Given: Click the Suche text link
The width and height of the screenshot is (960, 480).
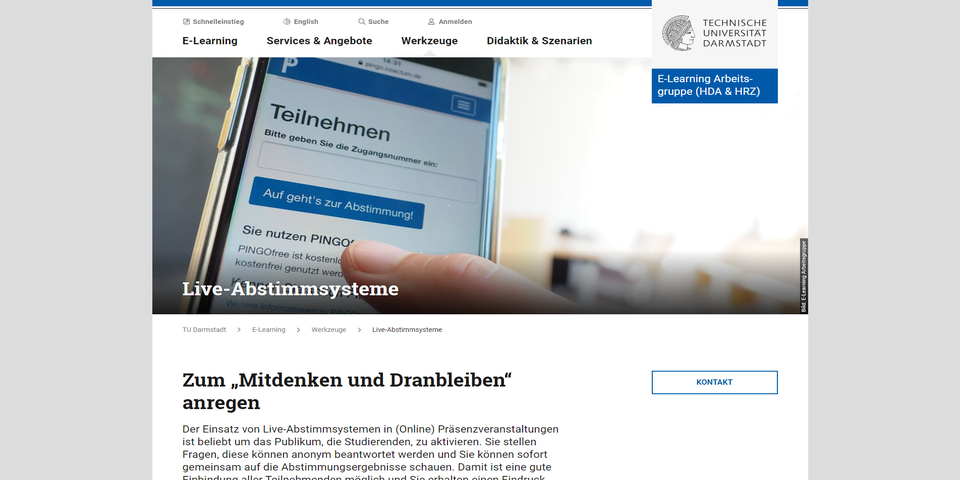Looking at the screenshot, I should coord(378,21).
